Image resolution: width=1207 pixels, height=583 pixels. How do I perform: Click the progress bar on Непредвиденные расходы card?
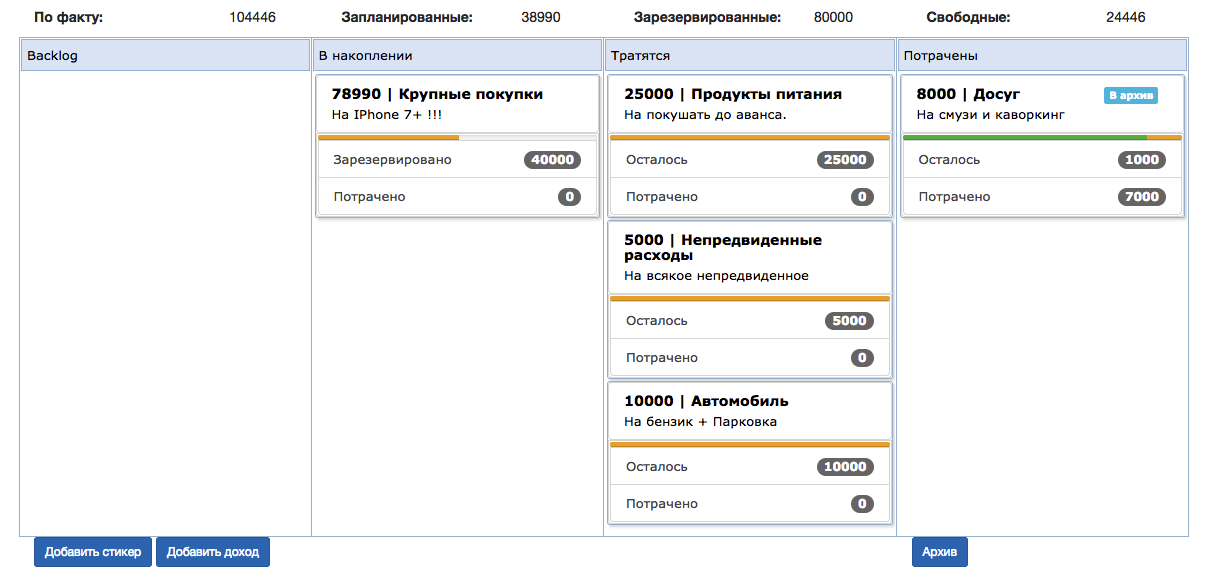(750, 298)
